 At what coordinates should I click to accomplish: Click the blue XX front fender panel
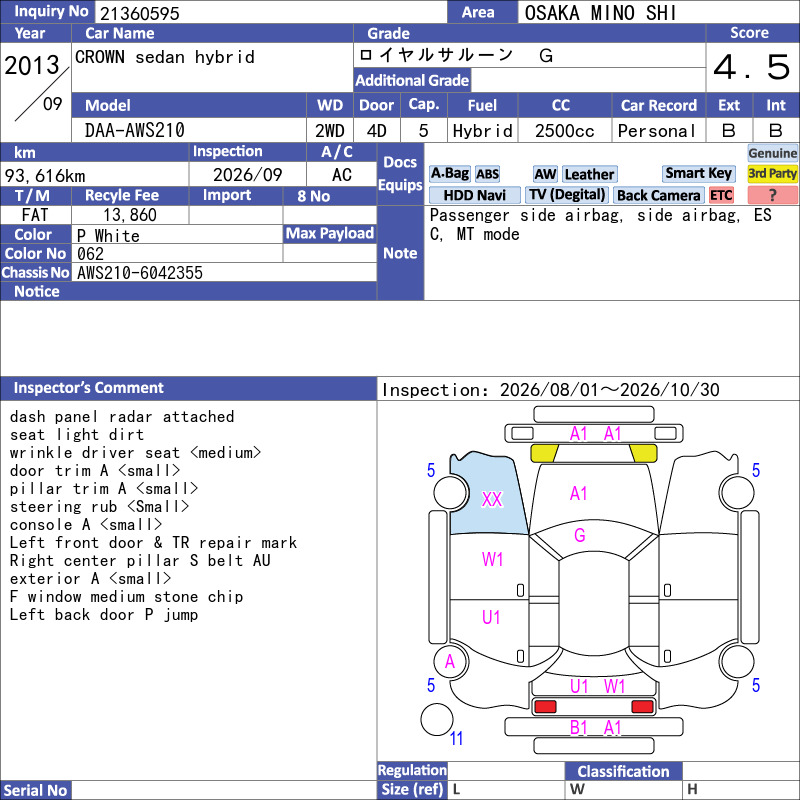coord(487,494)
